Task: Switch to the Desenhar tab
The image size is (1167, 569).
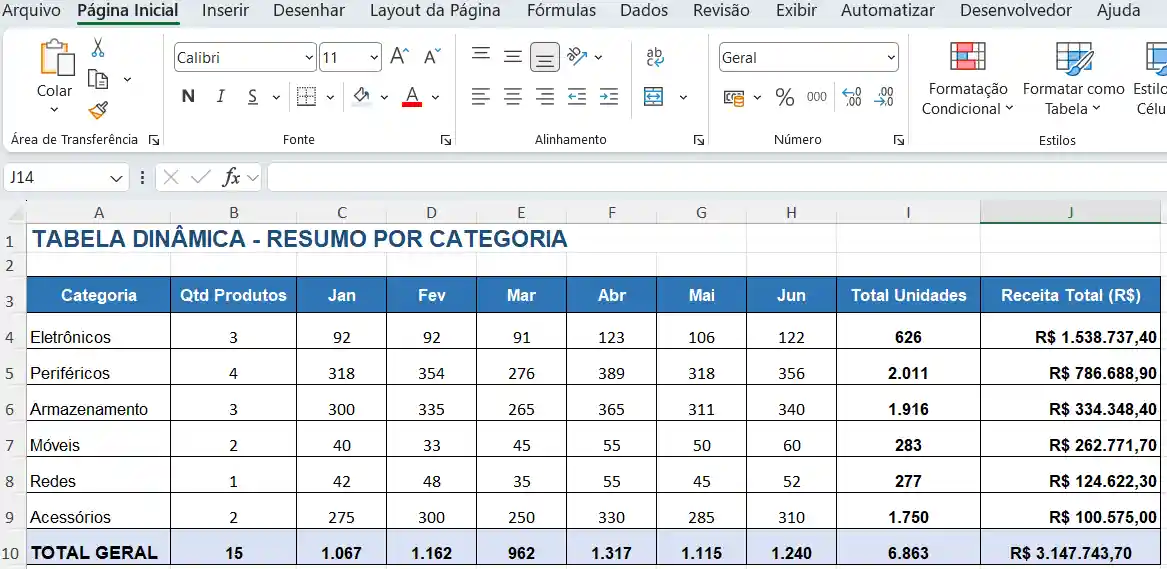Action: click(309, 10)
